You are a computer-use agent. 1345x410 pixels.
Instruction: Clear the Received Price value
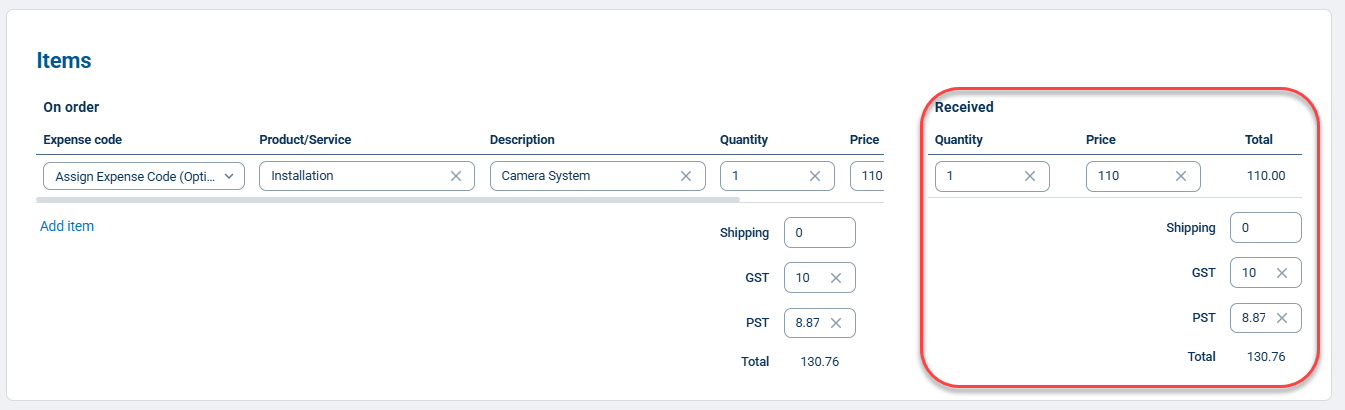click(1180, 176)
